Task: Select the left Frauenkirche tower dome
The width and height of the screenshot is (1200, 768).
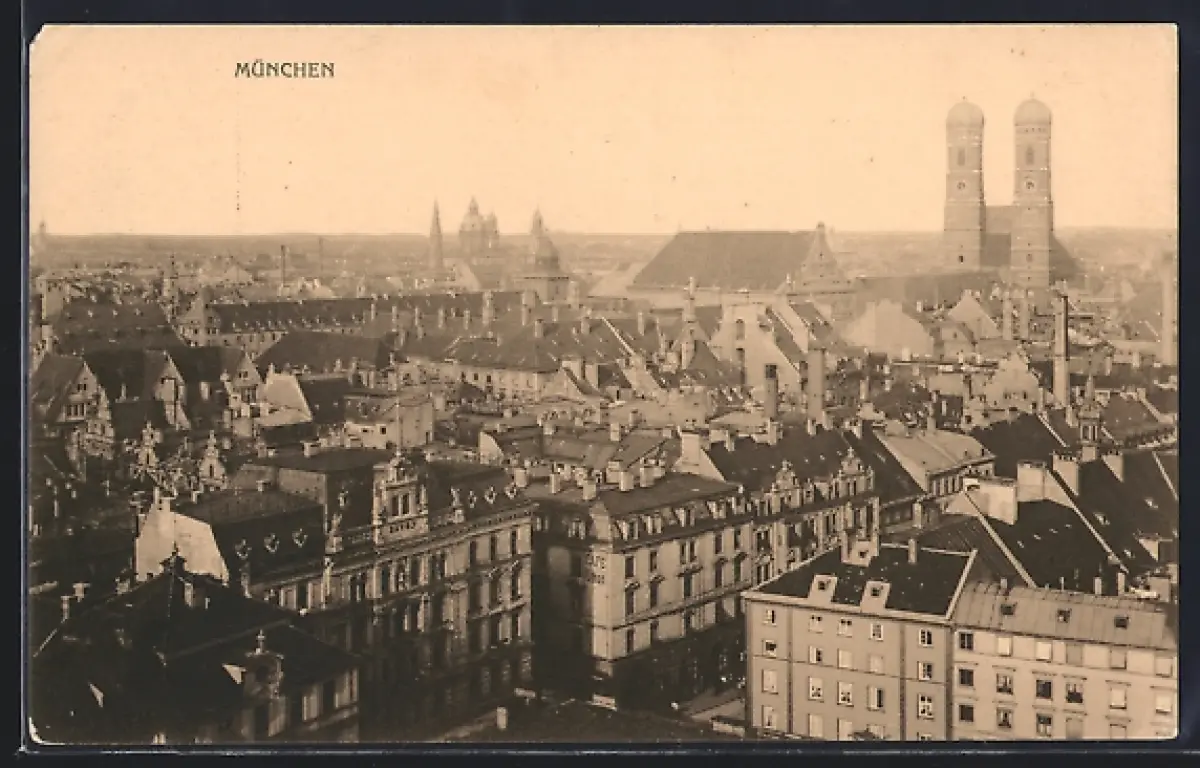Action: pos(965,113)
